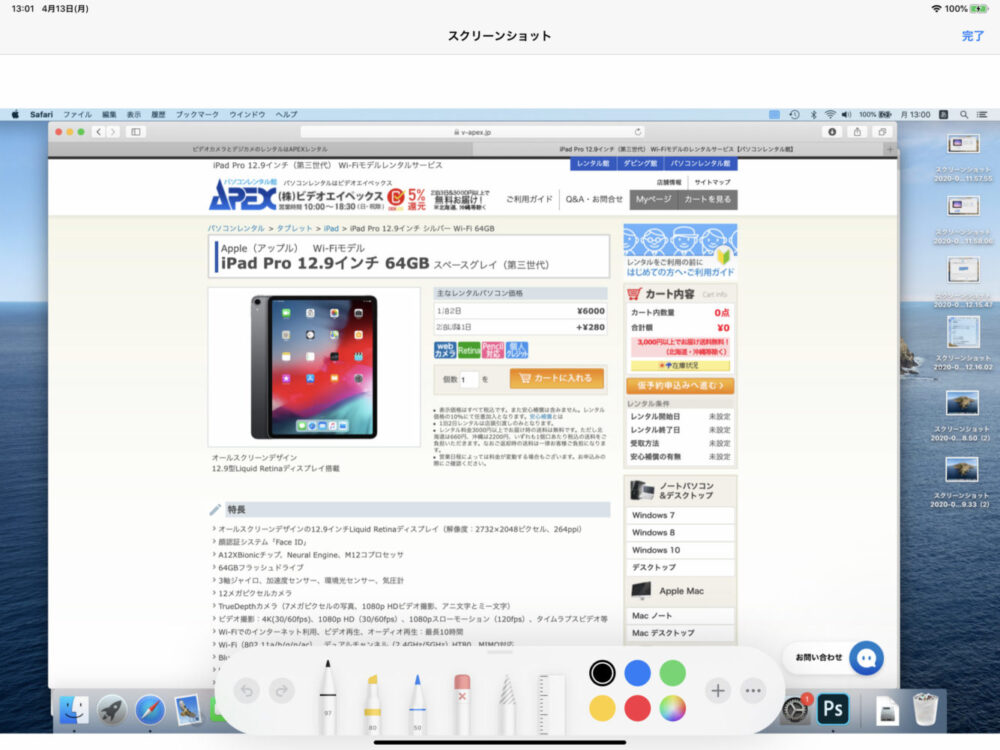Viewport: 1000px width, 750px height.
Task: Click the Q&A・お問合せ link
Action: 594,200
